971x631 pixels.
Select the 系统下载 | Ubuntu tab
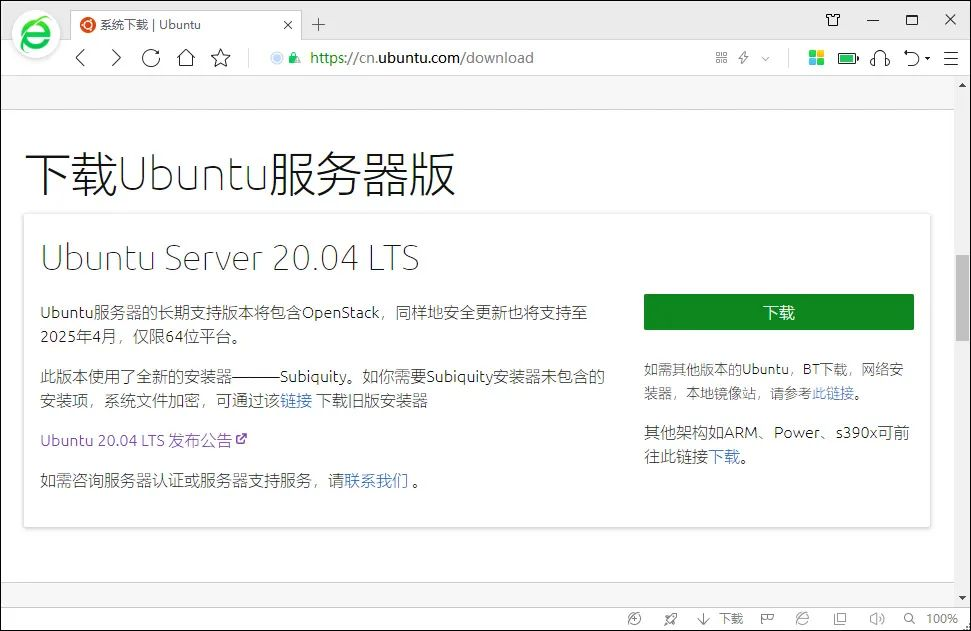pyautogui.click(x=186, y=25)
